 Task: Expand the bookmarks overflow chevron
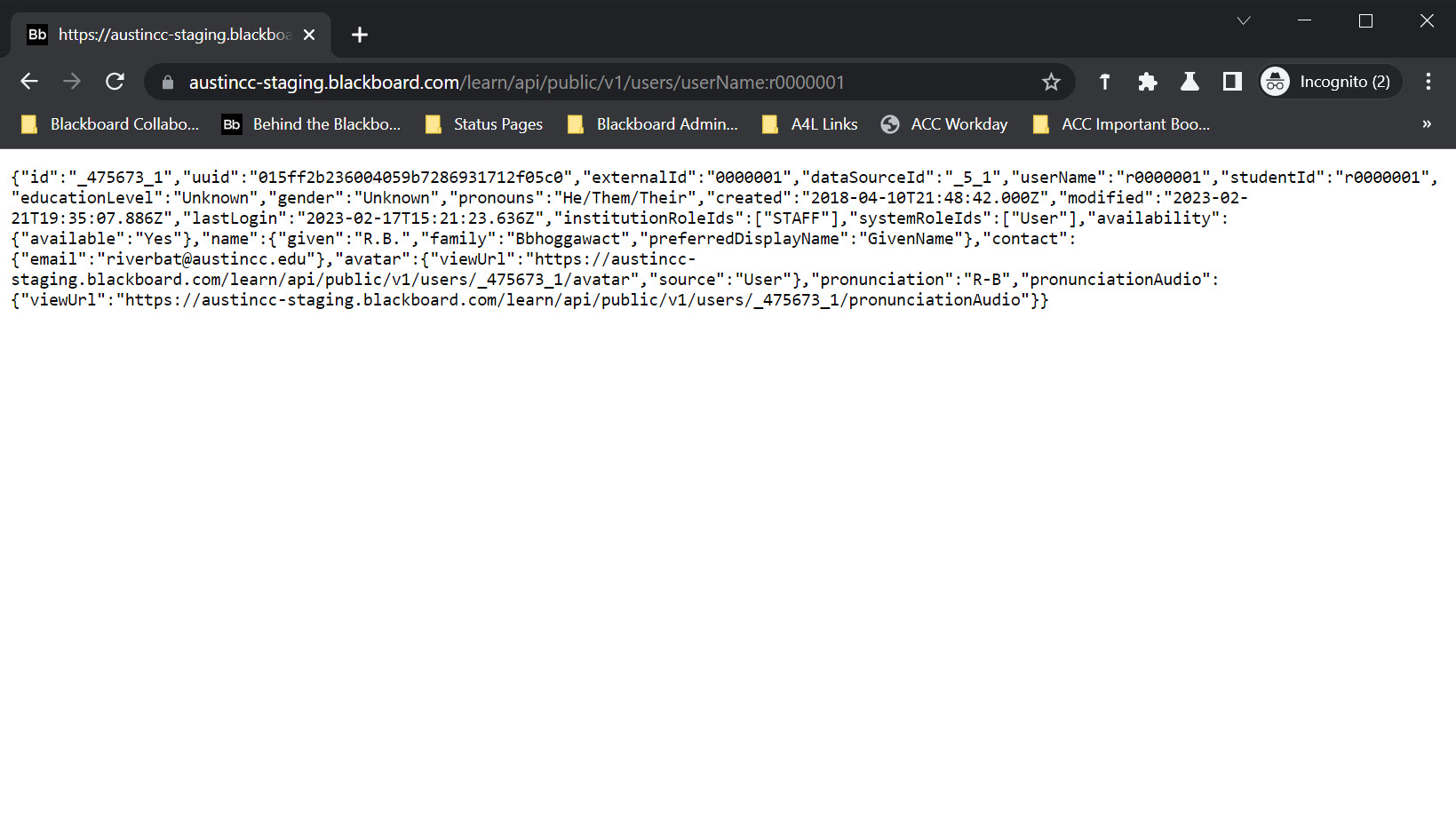pyautogui.click(x=1426, y=124)
